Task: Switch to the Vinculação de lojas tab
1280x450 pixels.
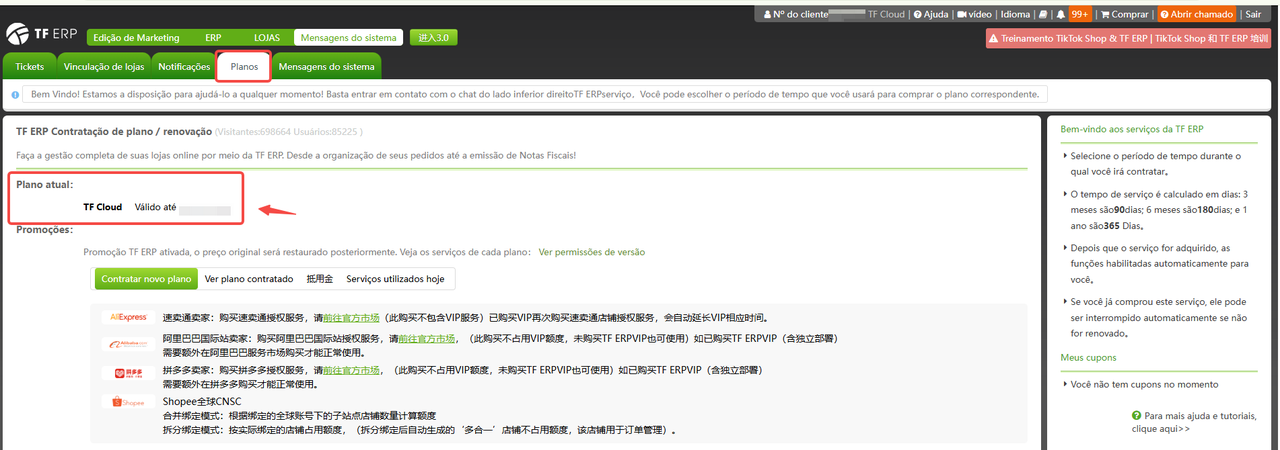Action: 105,67
